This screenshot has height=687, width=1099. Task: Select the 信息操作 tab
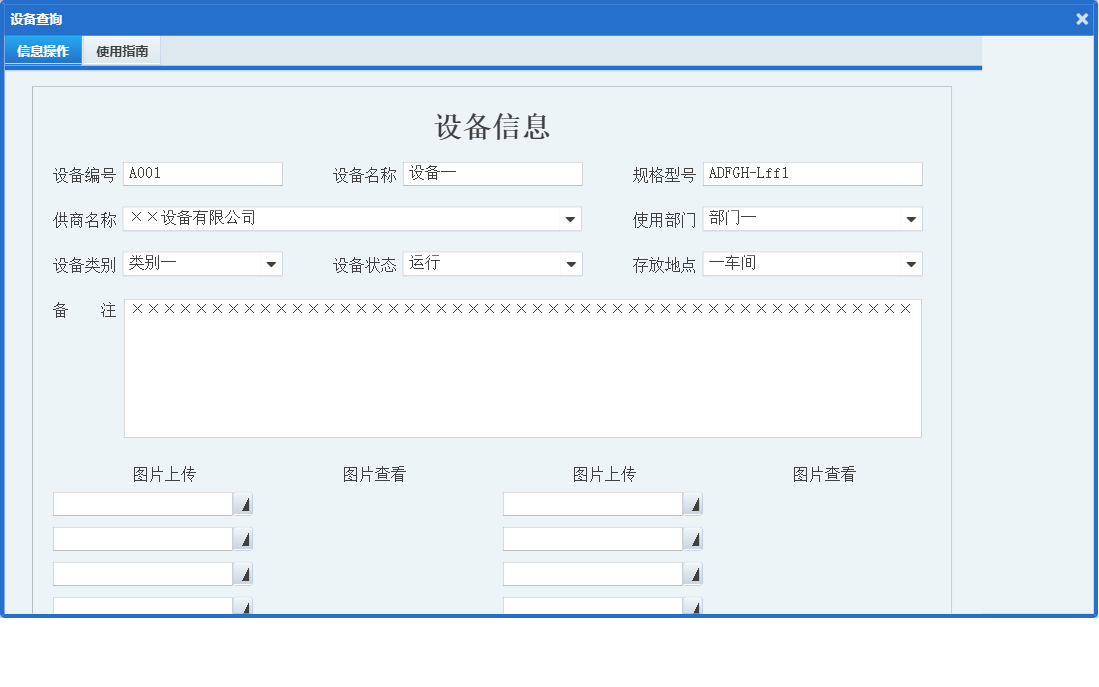point(42,50)
